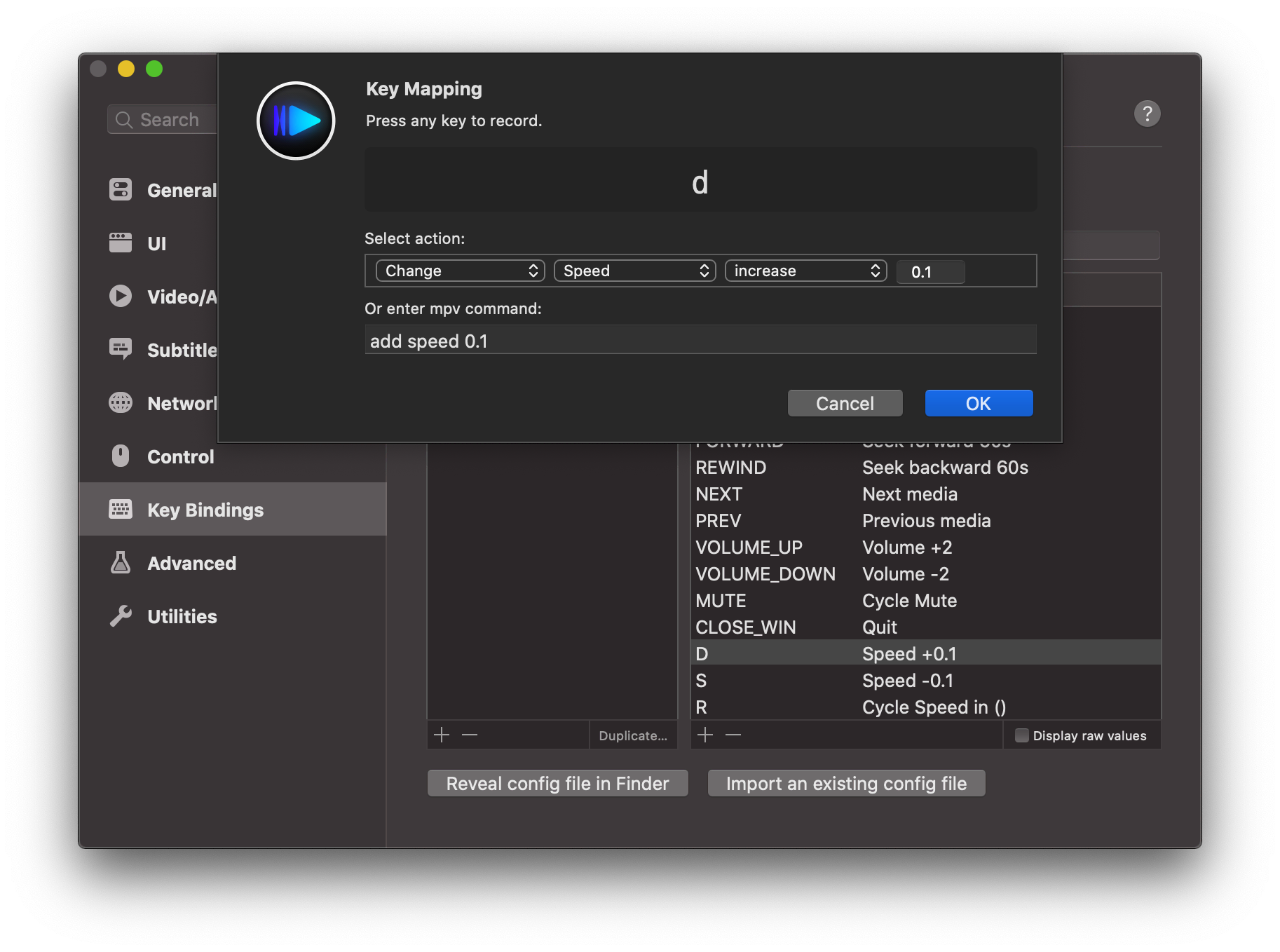Click the Network globe icon
This screenshot has height=952, width=1280.
coord(121,403)
